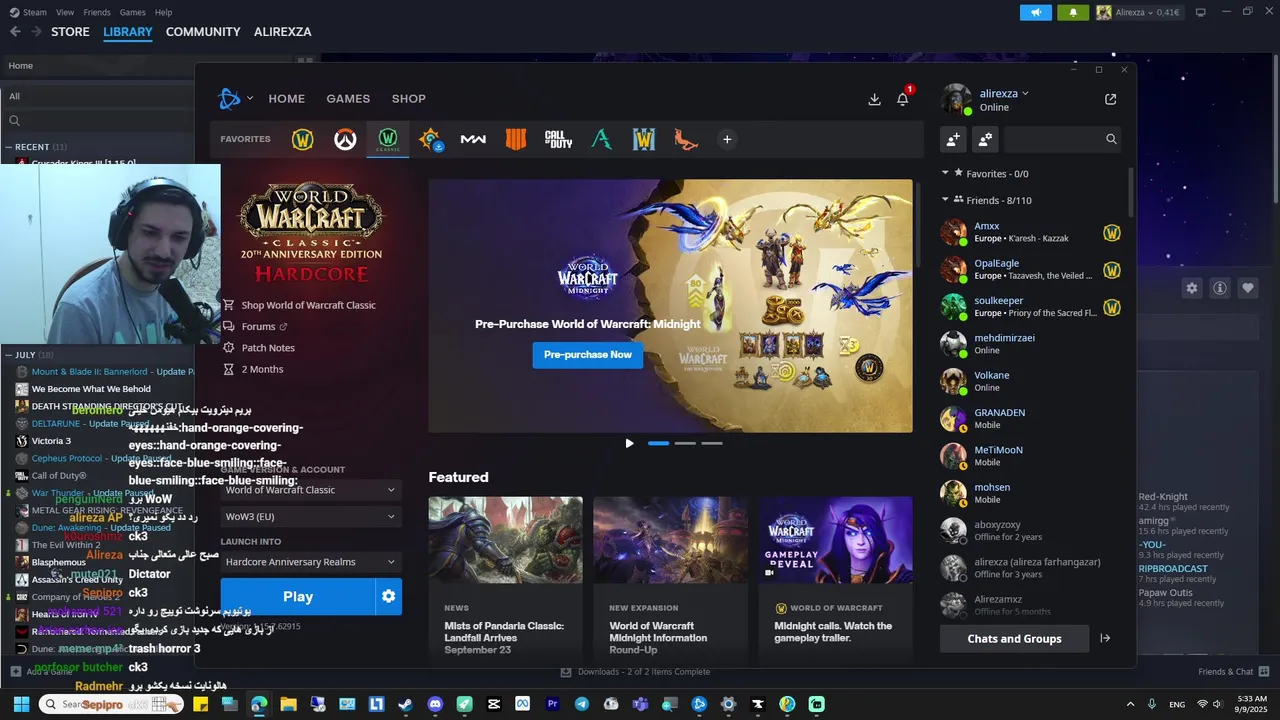The width and height of the screenshot is (1280, 720).
Task: Select Victoria 3 in Steam library
Action: tap(51, 441)
